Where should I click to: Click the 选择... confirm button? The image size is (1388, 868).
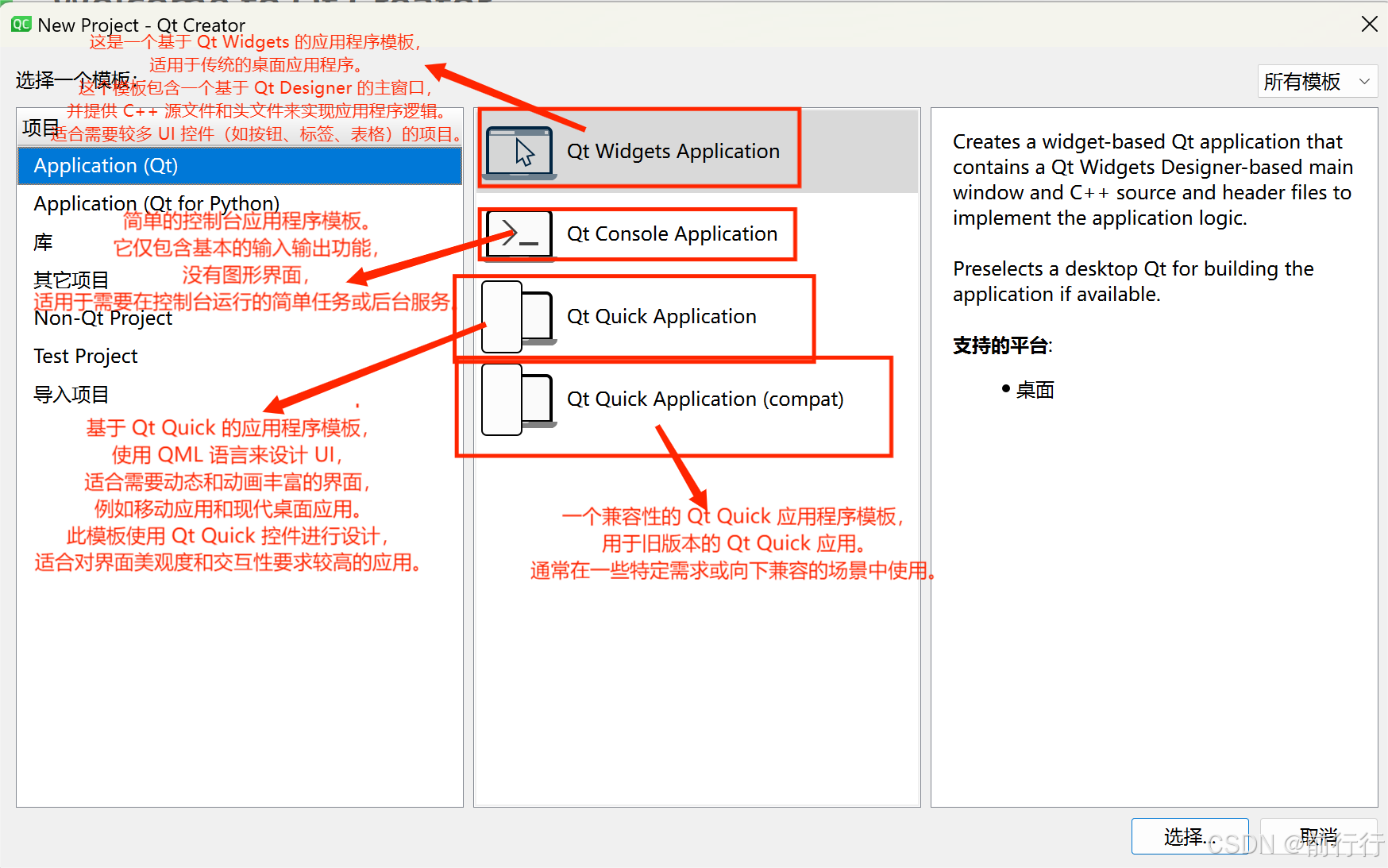pos(1189,836)
